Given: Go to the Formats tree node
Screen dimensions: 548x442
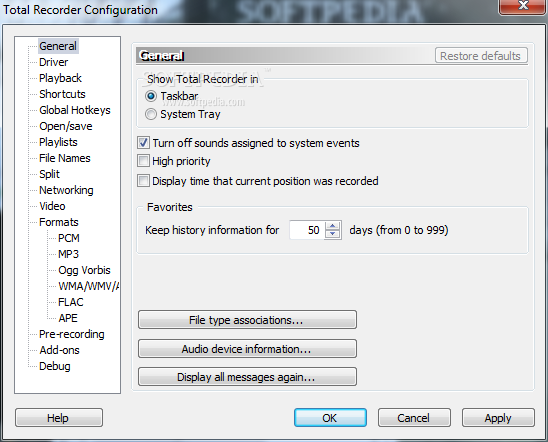Looking at the screenshot, I should click(x=59, y=222).
